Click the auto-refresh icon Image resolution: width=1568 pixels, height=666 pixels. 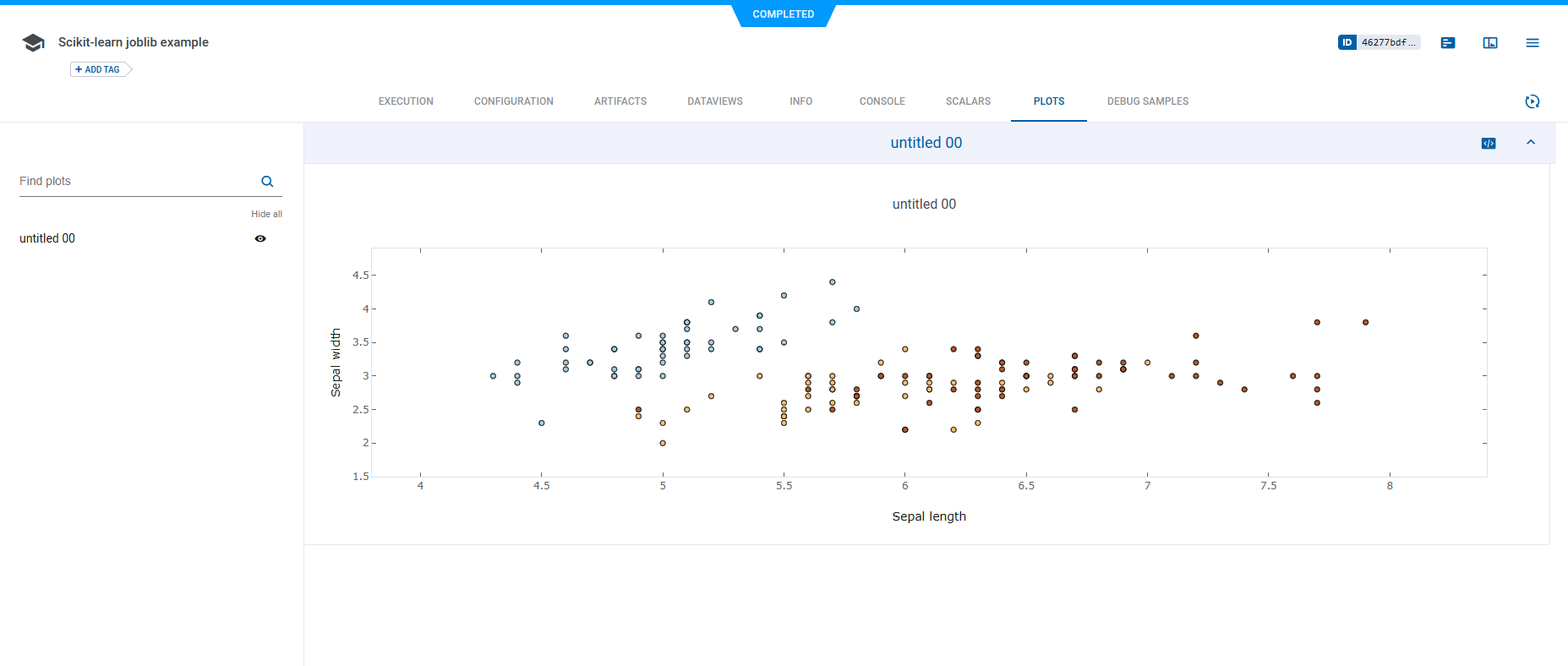click(1532, 101)
